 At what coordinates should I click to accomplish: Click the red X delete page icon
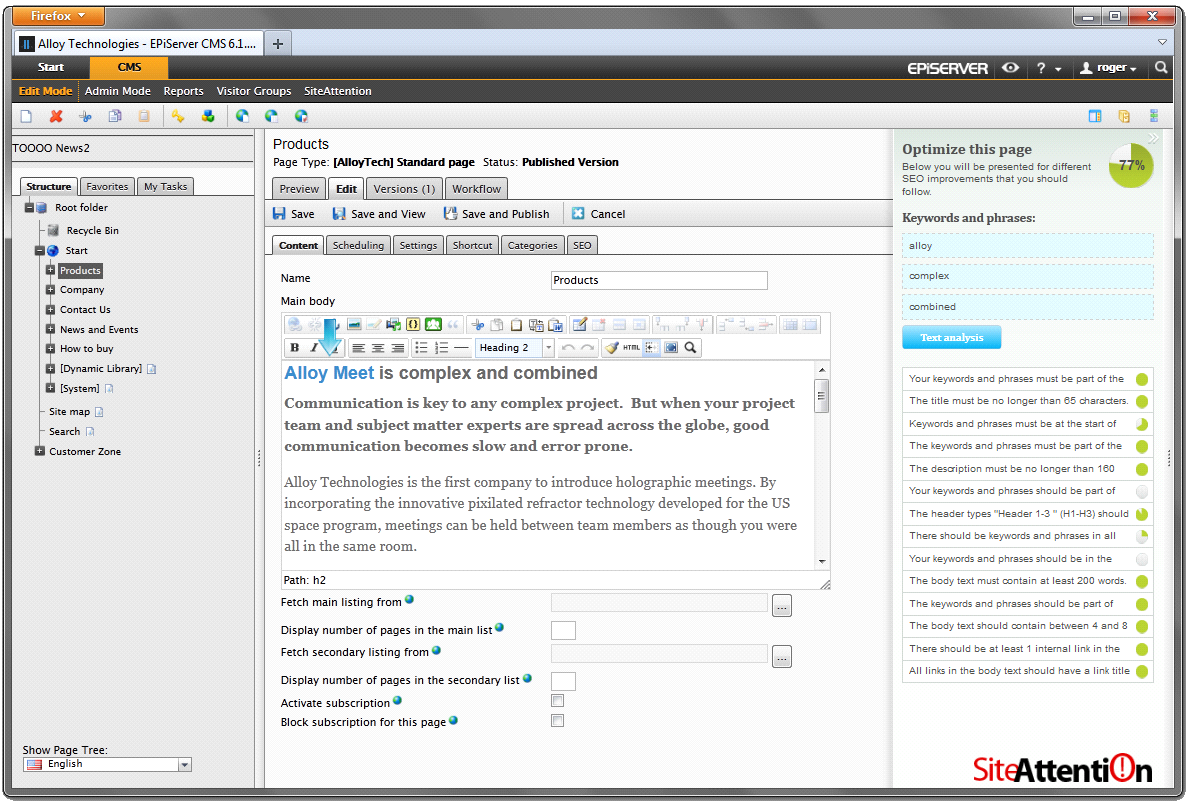pos(56,116)
